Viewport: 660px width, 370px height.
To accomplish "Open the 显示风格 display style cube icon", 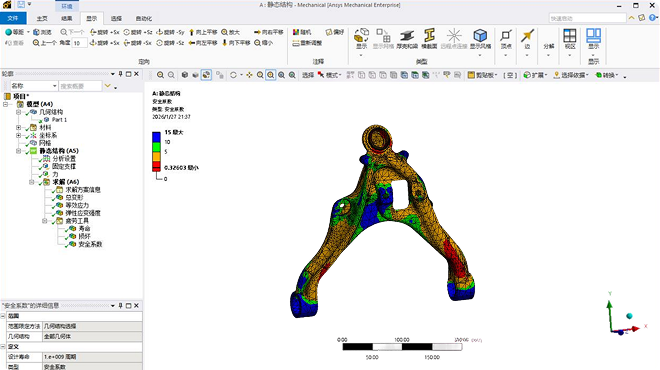I will point(480,38).
